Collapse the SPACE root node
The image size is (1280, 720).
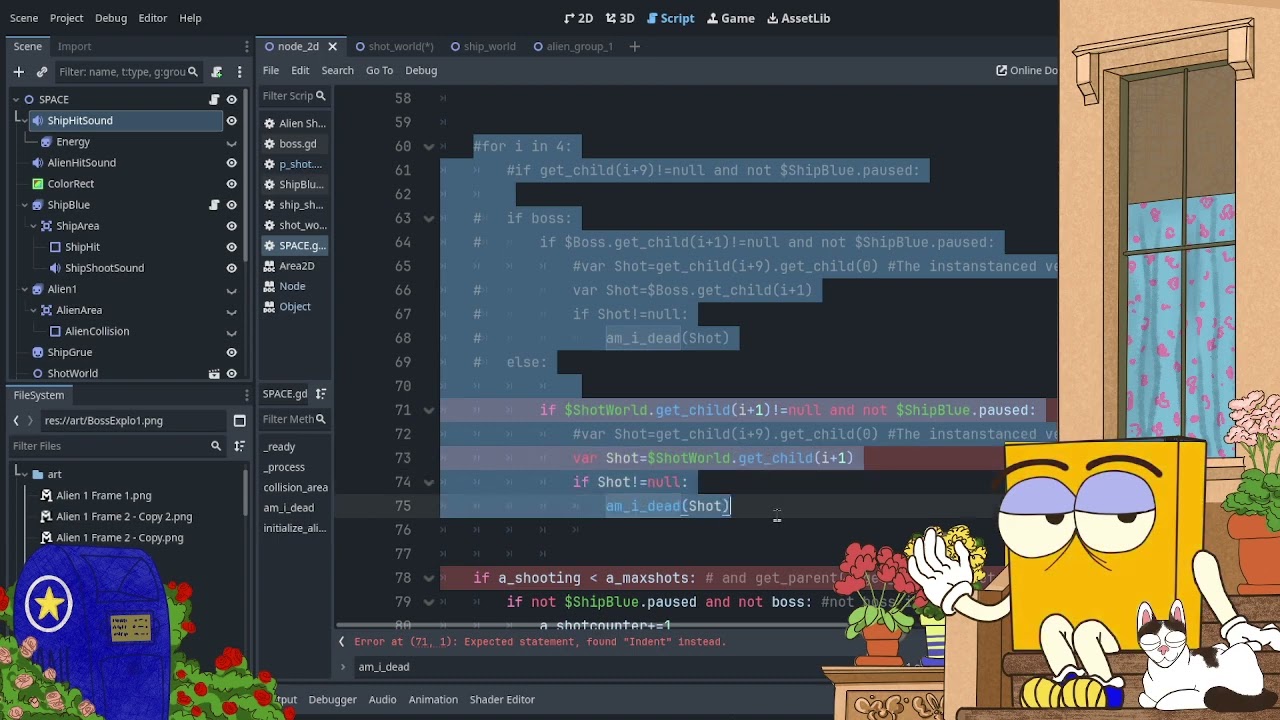point(16,100)
